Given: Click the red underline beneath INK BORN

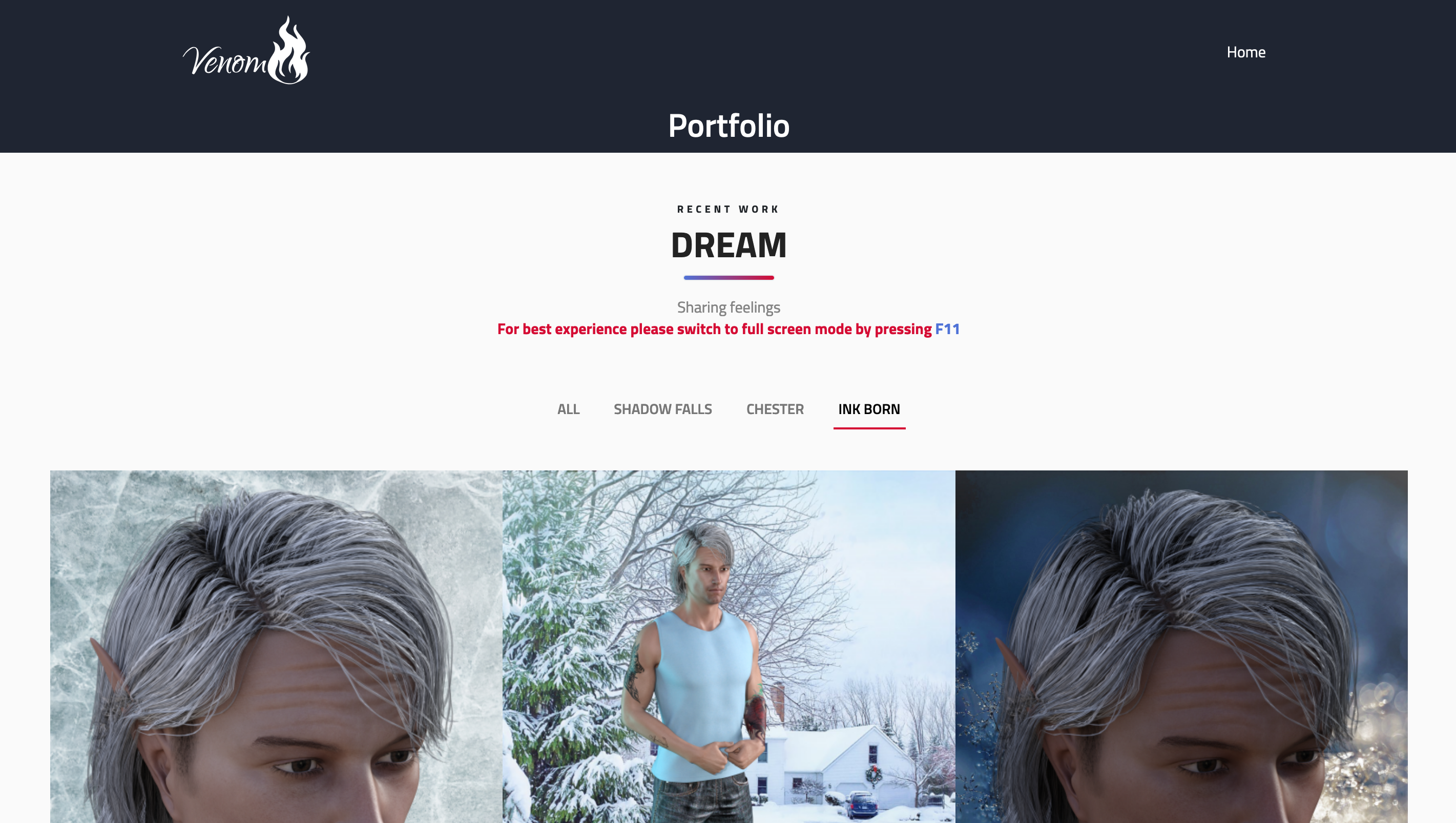Looking at the screenshot, I should tap(869, 428).
